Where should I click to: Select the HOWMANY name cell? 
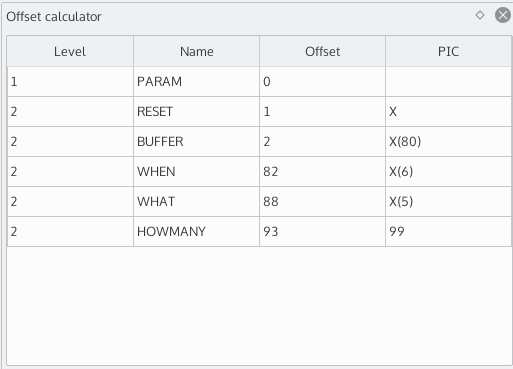tap(196, 232)
